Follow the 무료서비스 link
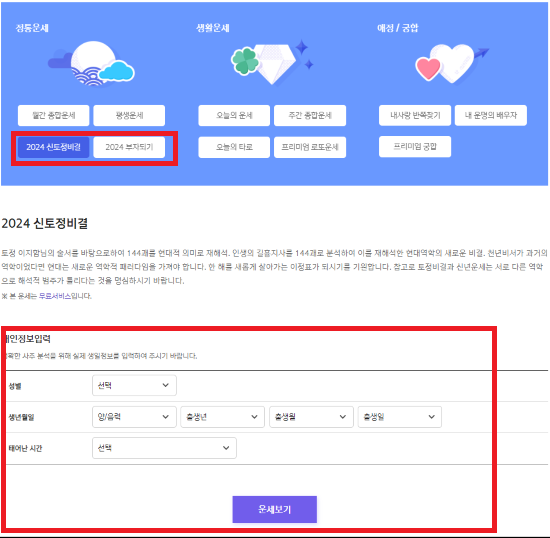 pyautogui.click(x=55, y=296)
